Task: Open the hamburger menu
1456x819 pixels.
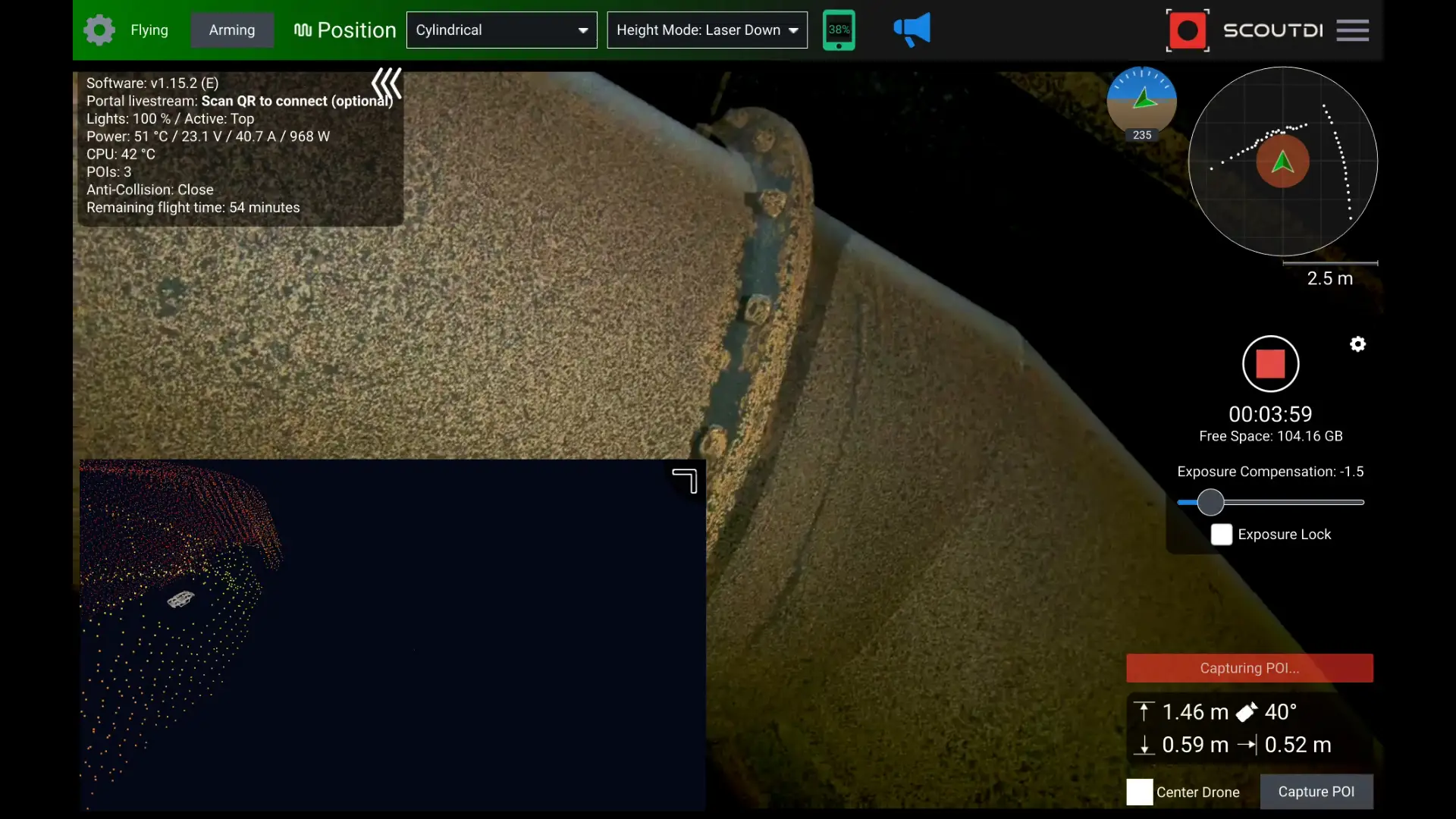Action: [1352, 30]
